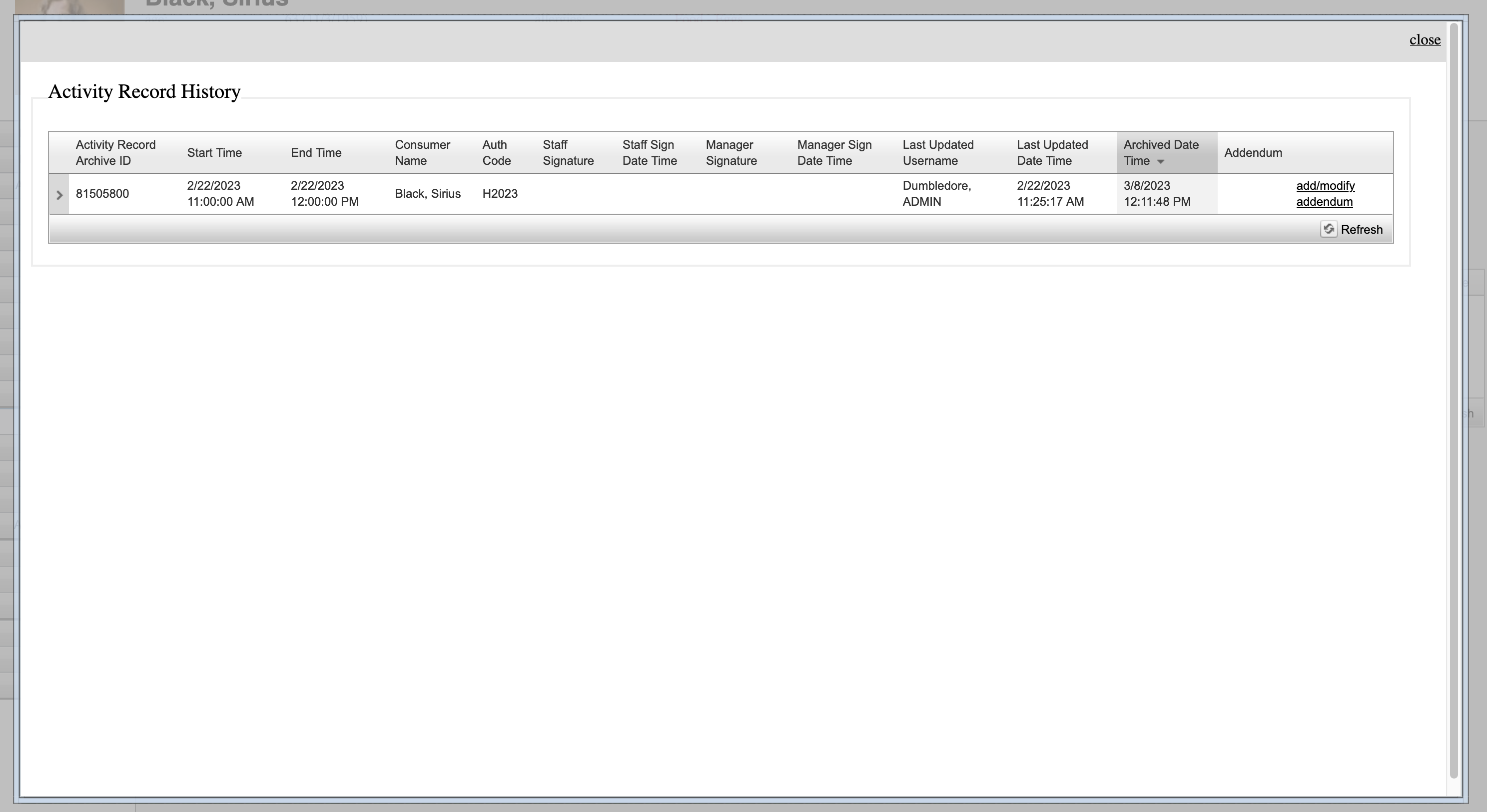Screen dimensions: 1487x812
Task: Close the Activity Record History dialog
Action: tap(1425, 40)
